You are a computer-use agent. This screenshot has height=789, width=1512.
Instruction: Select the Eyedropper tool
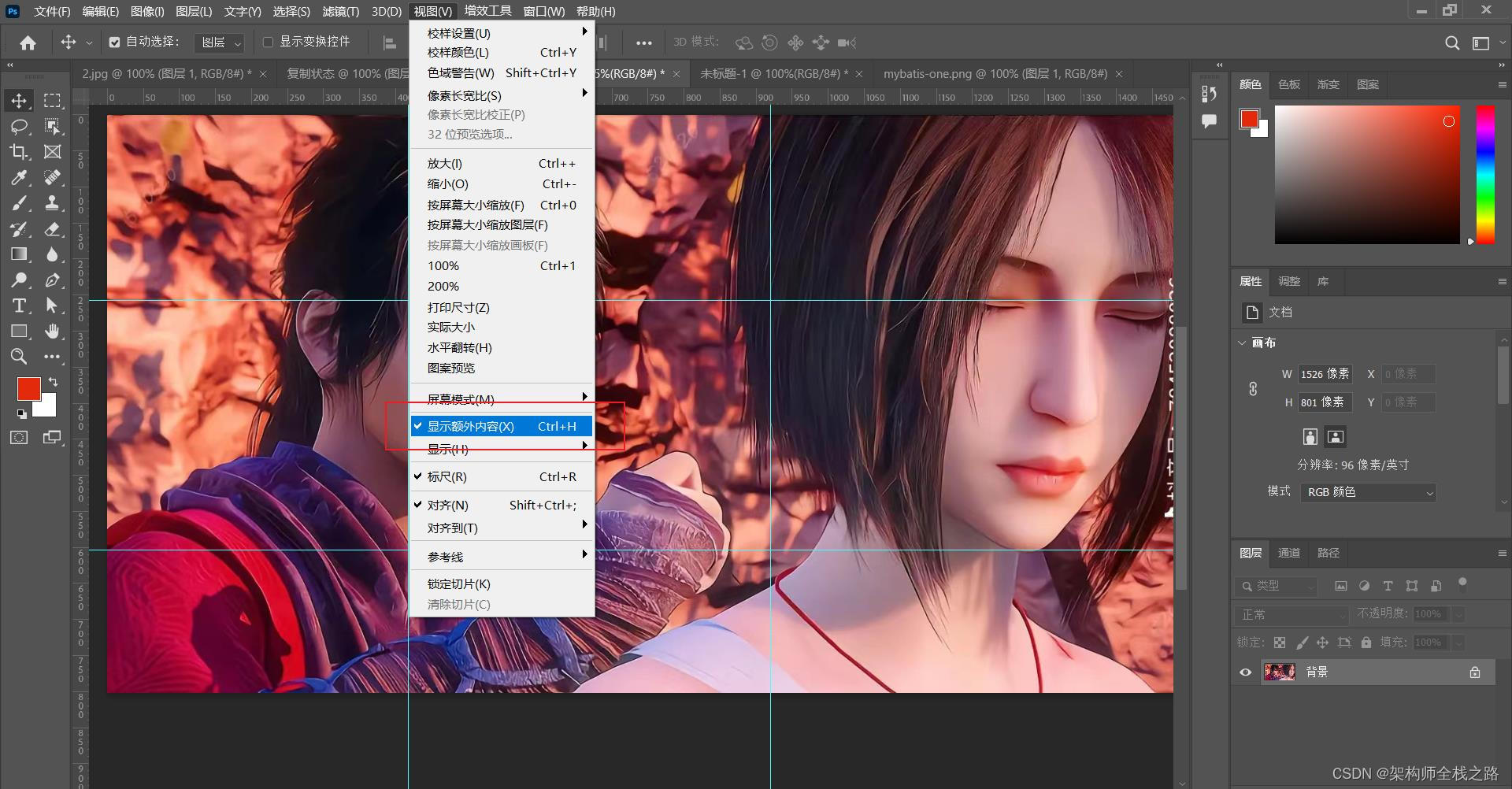click(x=19, y=177)
